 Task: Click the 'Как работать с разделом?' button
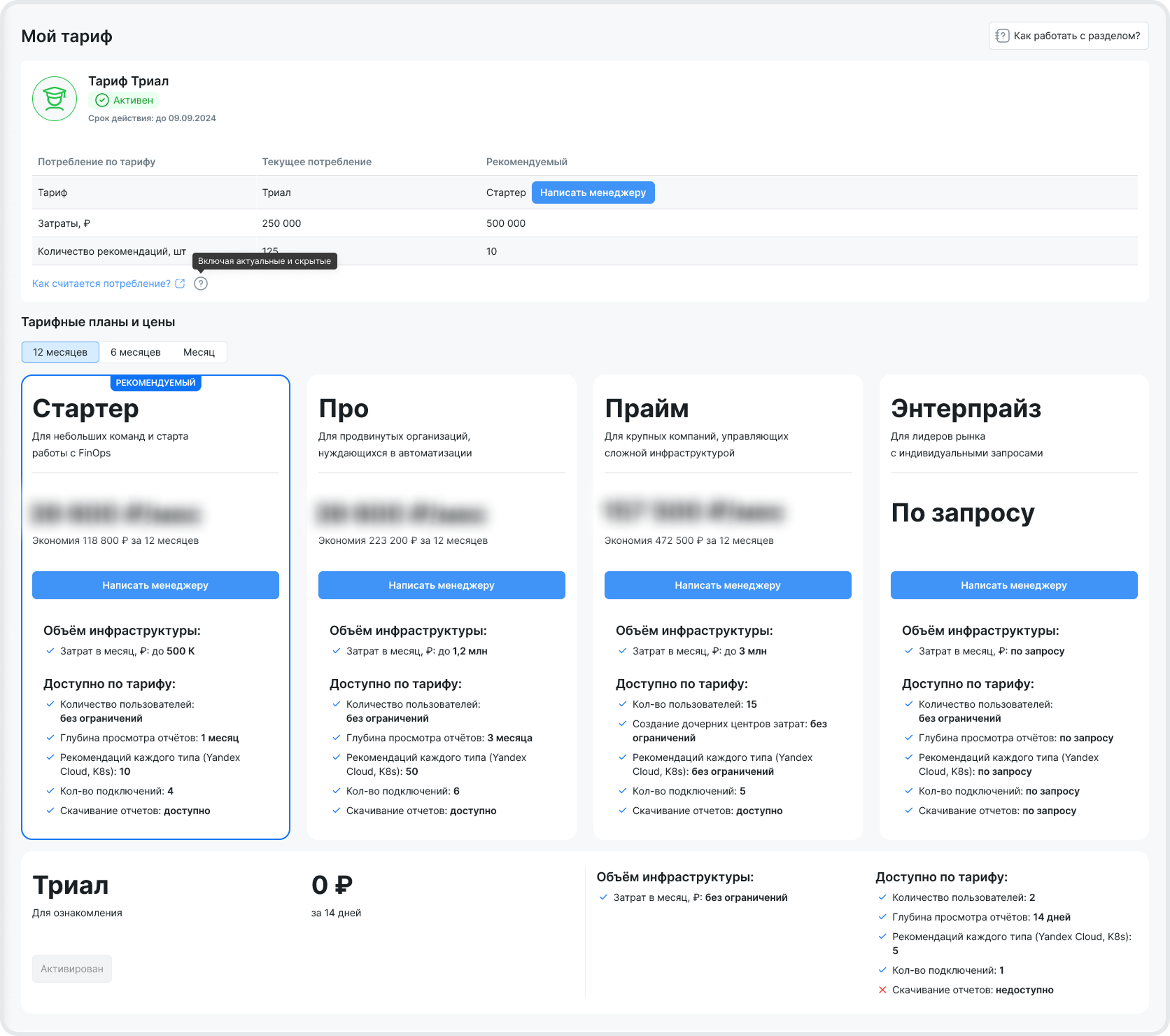point(1069,36)
